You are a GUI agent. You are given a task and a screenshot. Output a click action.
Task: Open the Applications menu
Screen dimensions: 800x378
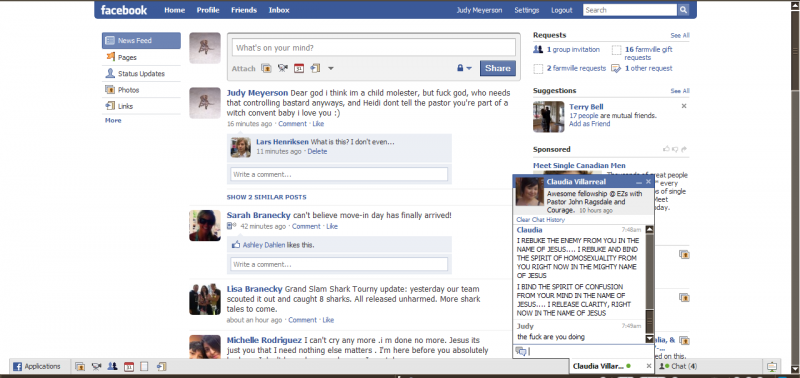click(37, 366)
